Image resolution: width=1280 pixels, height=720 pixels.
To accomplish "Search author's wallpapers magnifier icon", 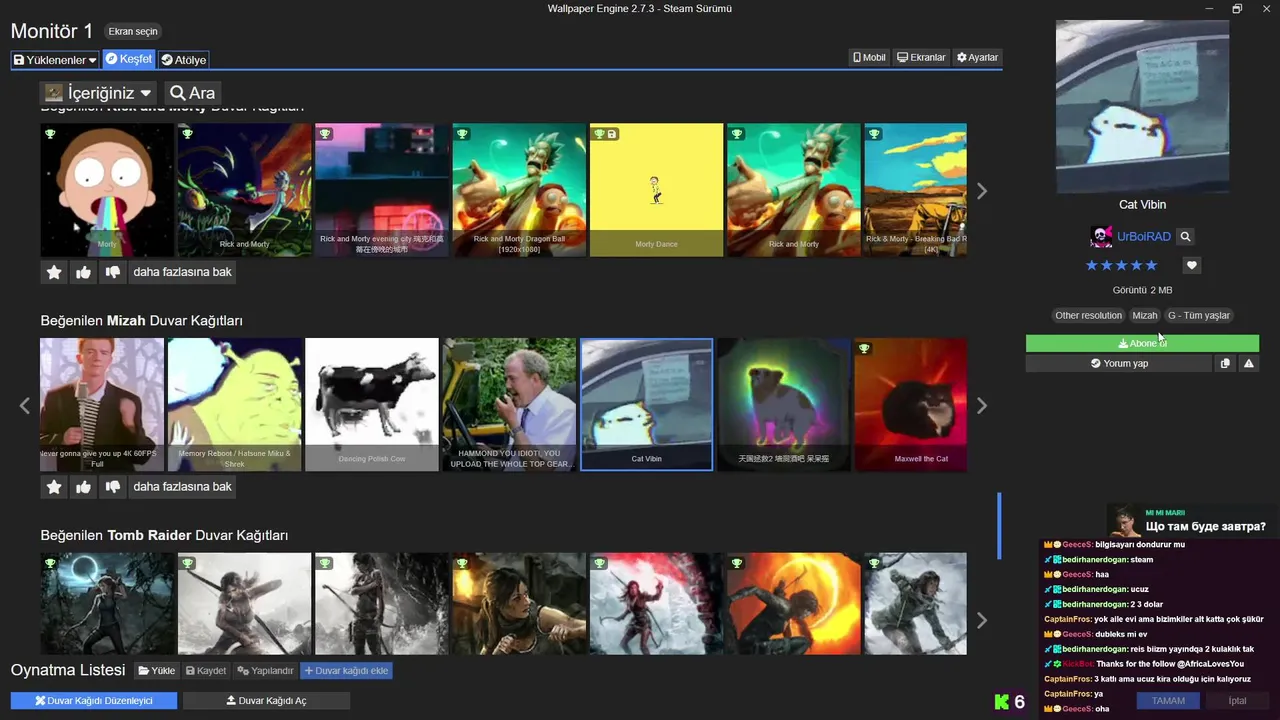I will (x=1185, y=237).
